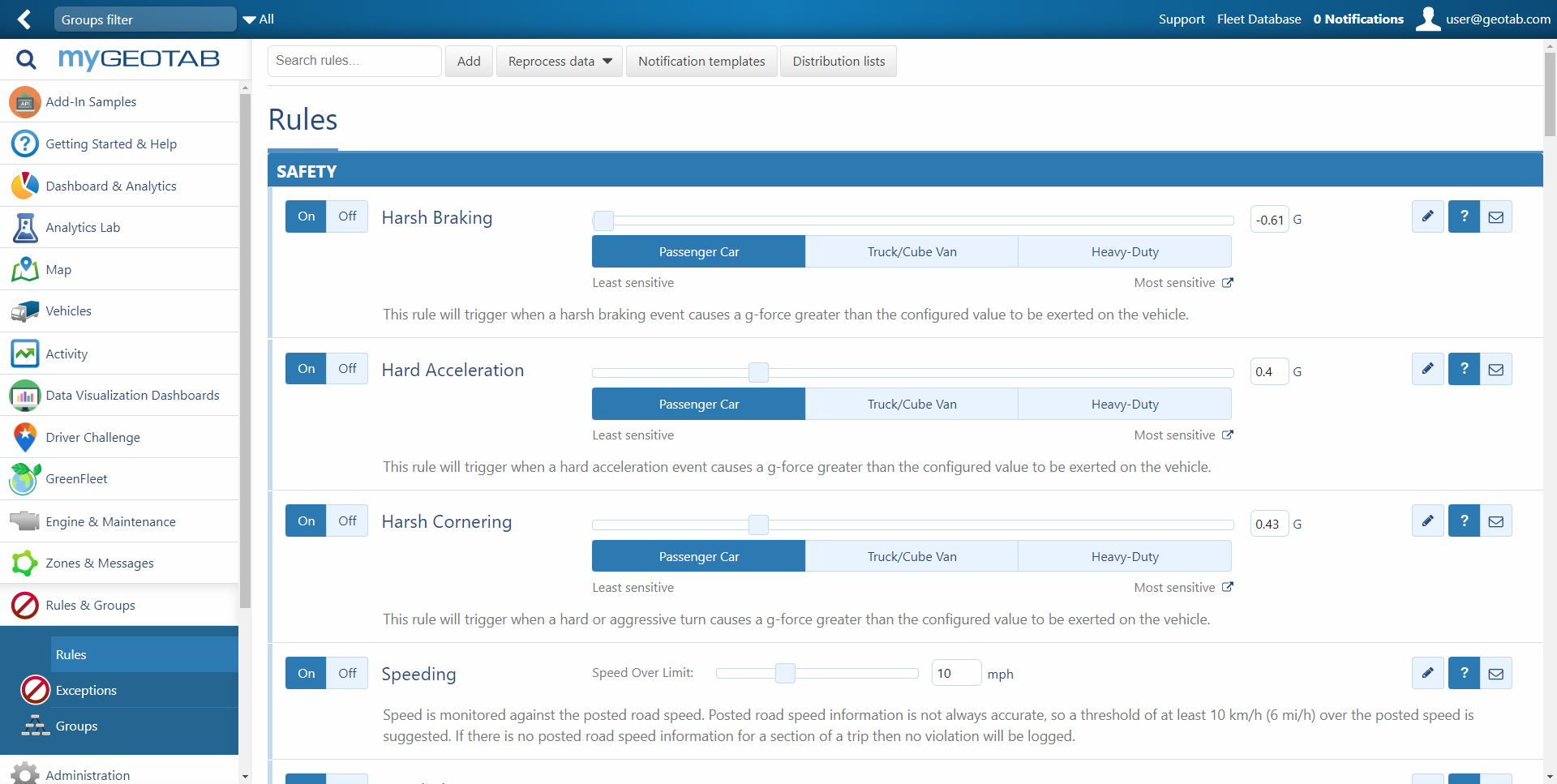Open the external link icon next to Most sensitive for Harsh Braking
1557x784 pixels.
click(x=1228, y=283)
